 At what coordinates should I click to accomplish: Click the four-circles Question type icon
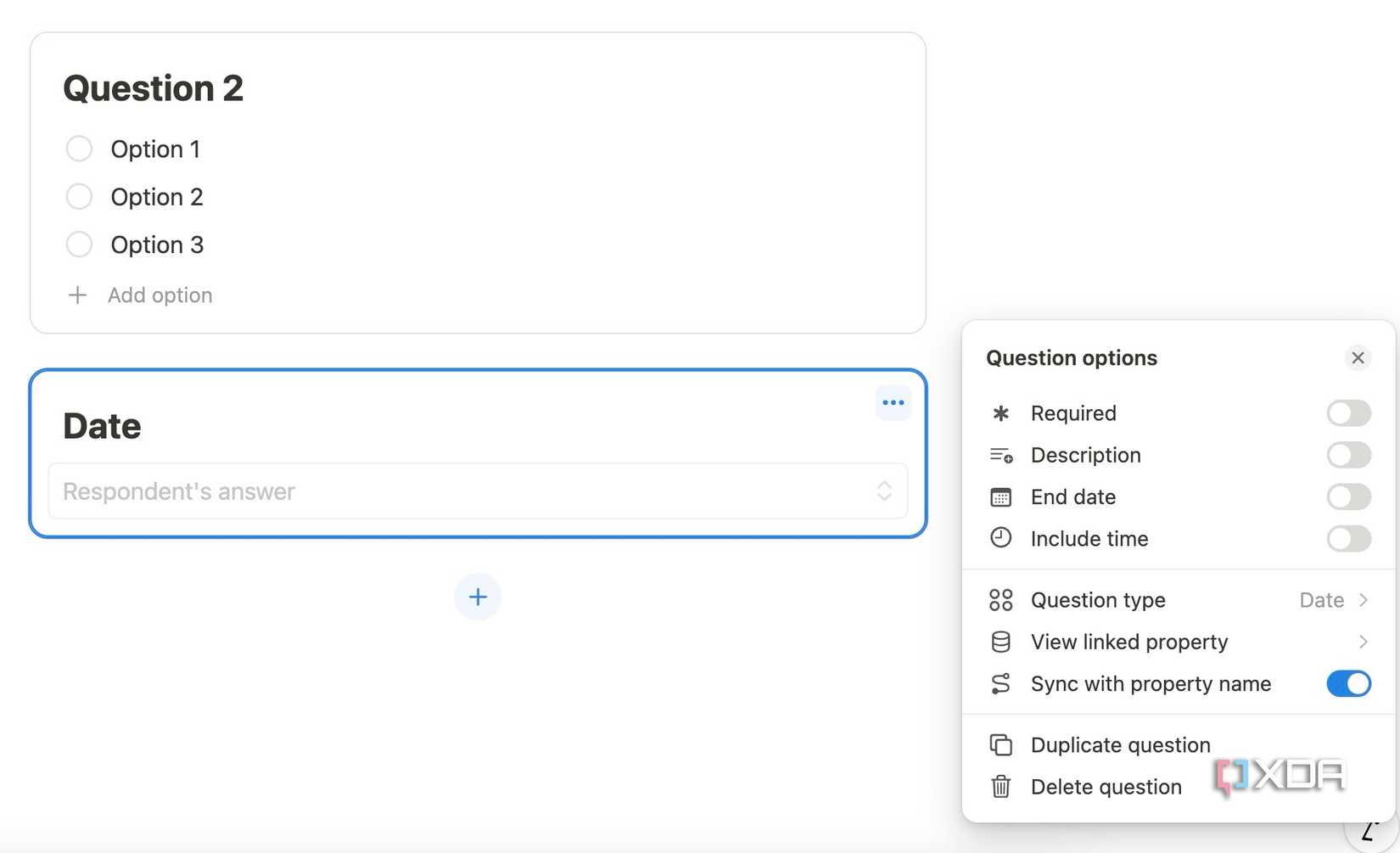pos(1001,600)
